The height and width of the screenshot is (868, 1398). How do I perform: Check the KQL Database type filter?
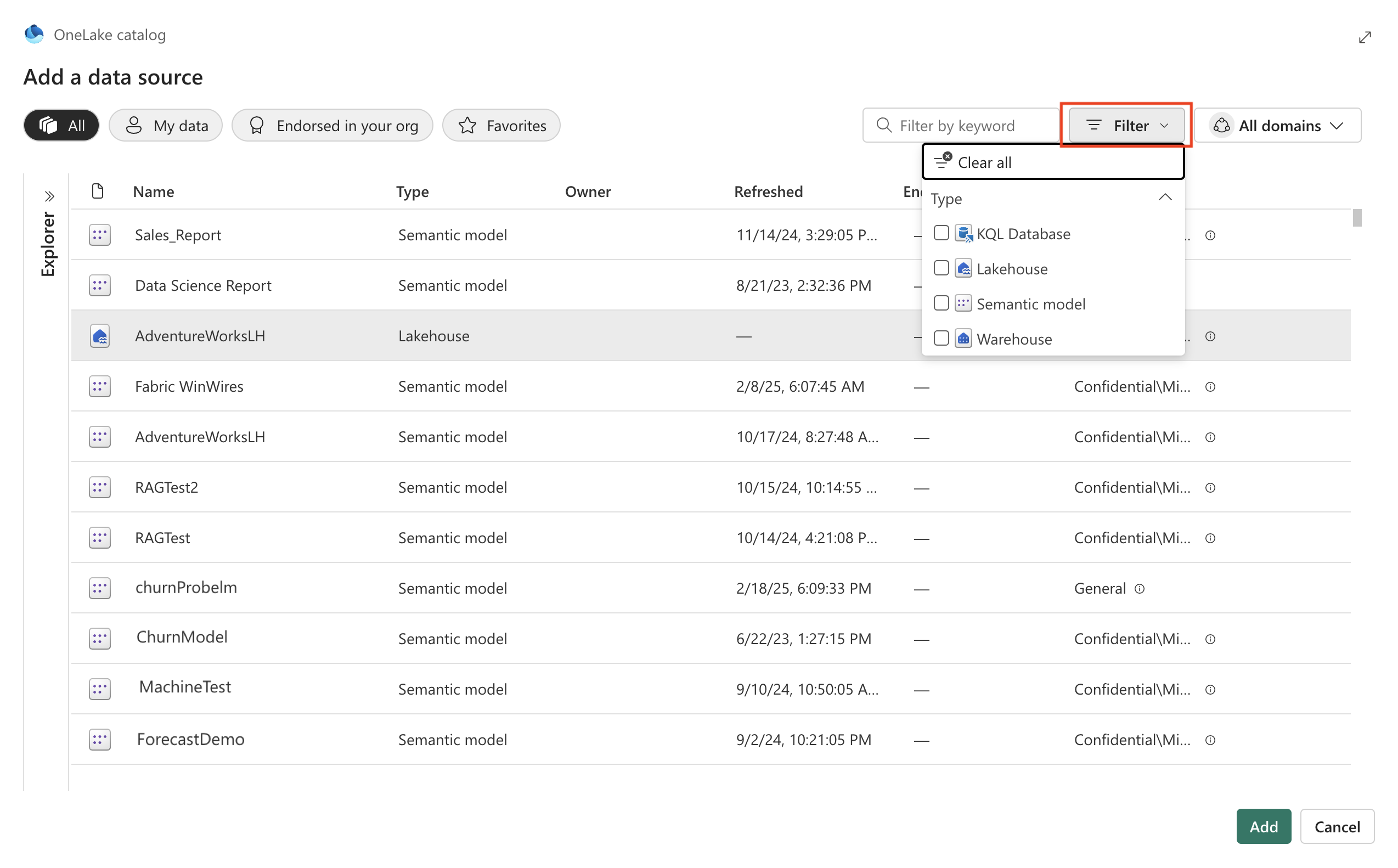[x=940, y=233]
